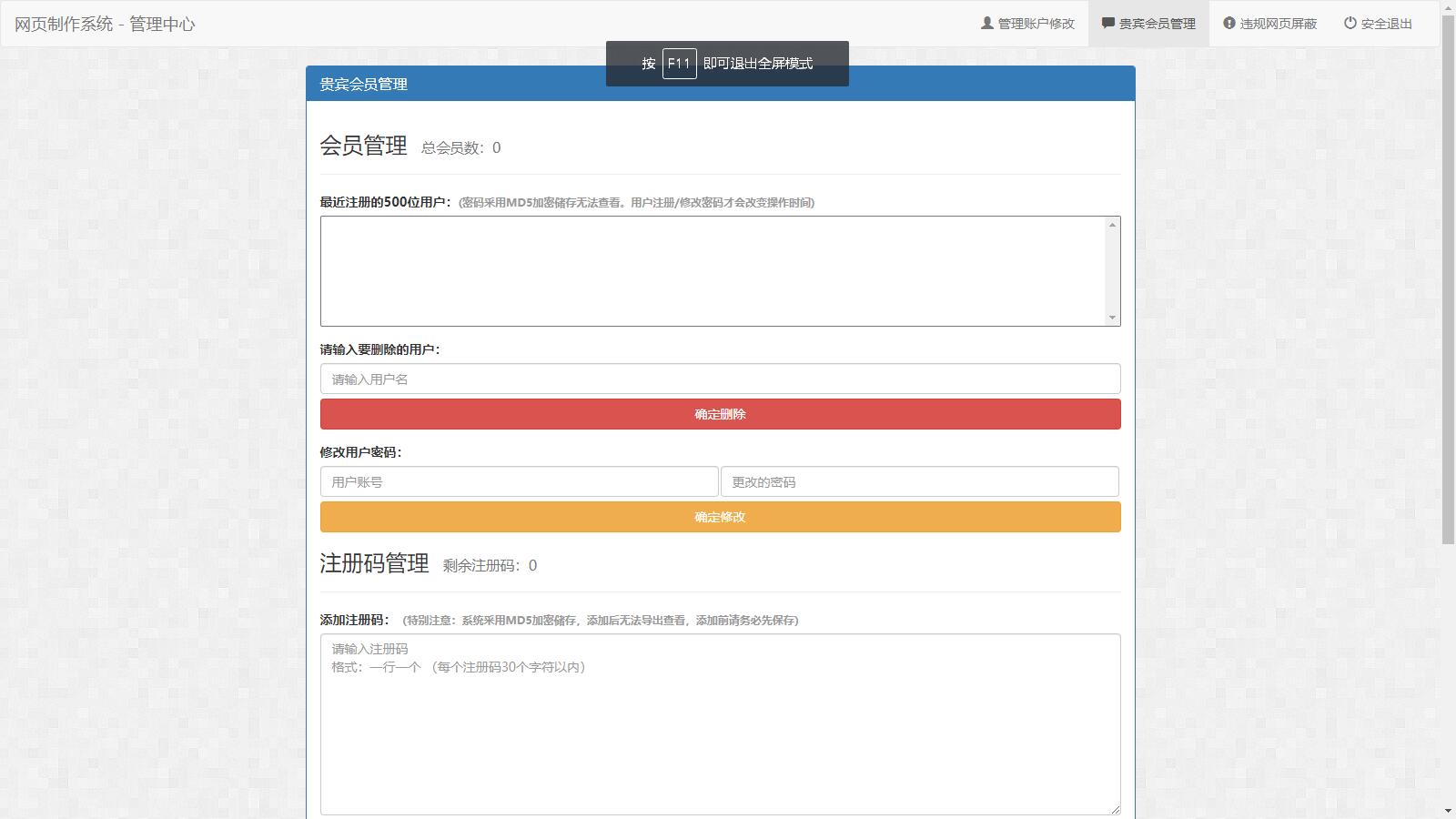
Task: Open the 网页制作系统 - 管理中心 brand link
Action: tap(105, 24)
